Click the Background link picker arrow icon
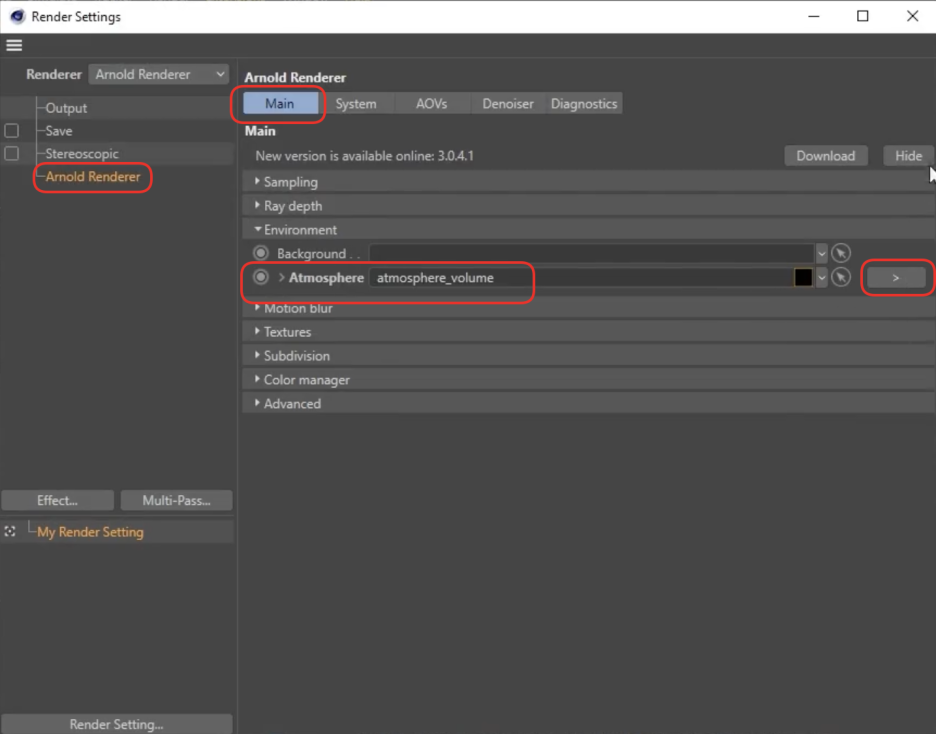Screen dimensions: 936x734 841,254
